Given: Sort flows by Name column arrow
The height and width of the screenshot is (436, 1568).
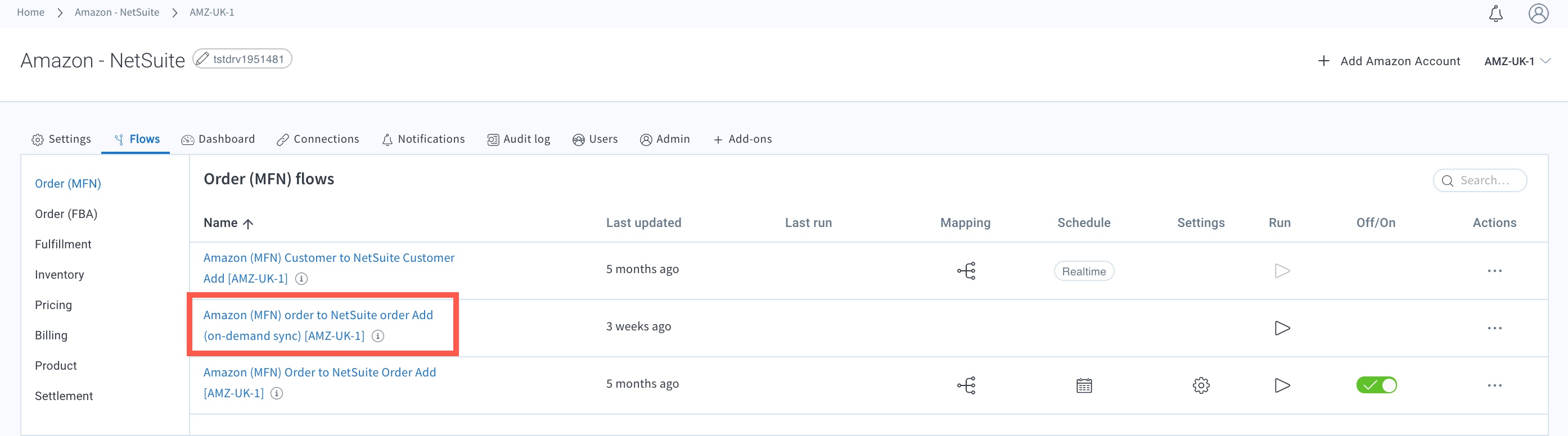Looking at the screenshot, I should coord(247,224).
